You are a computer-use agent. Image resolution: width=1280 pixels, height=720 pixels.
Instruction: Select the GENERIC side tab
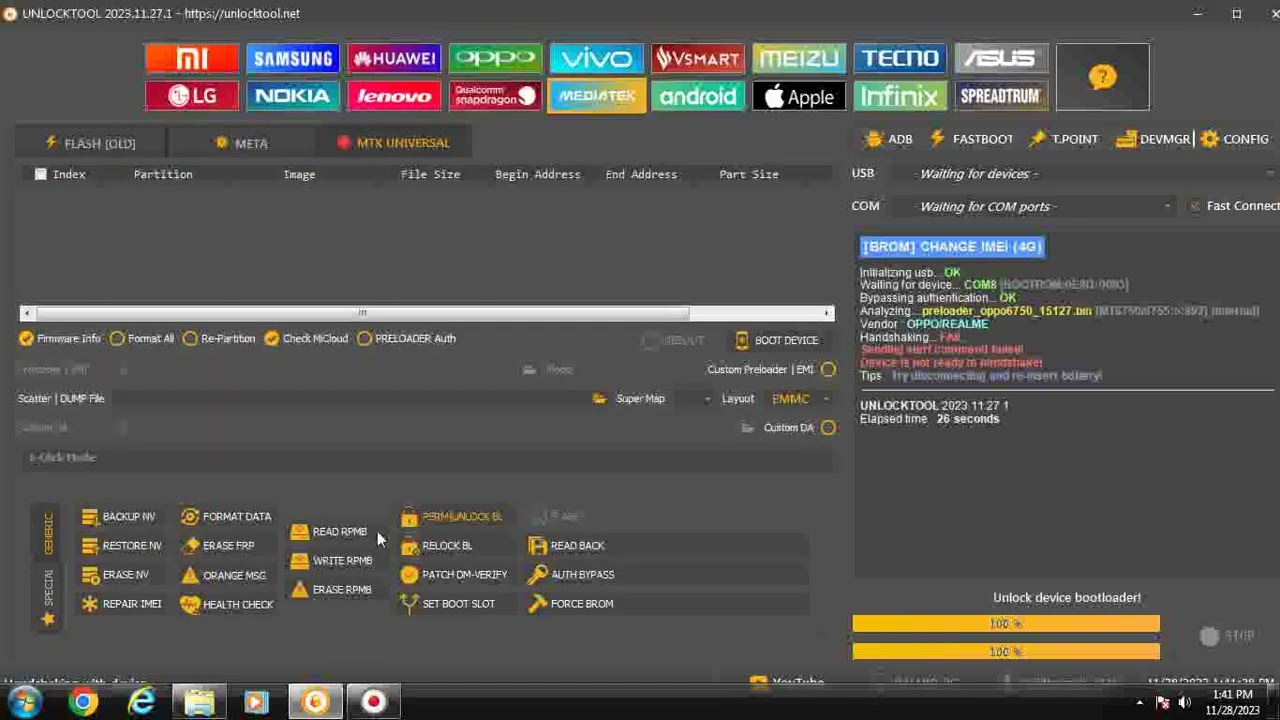pos(47,534)
